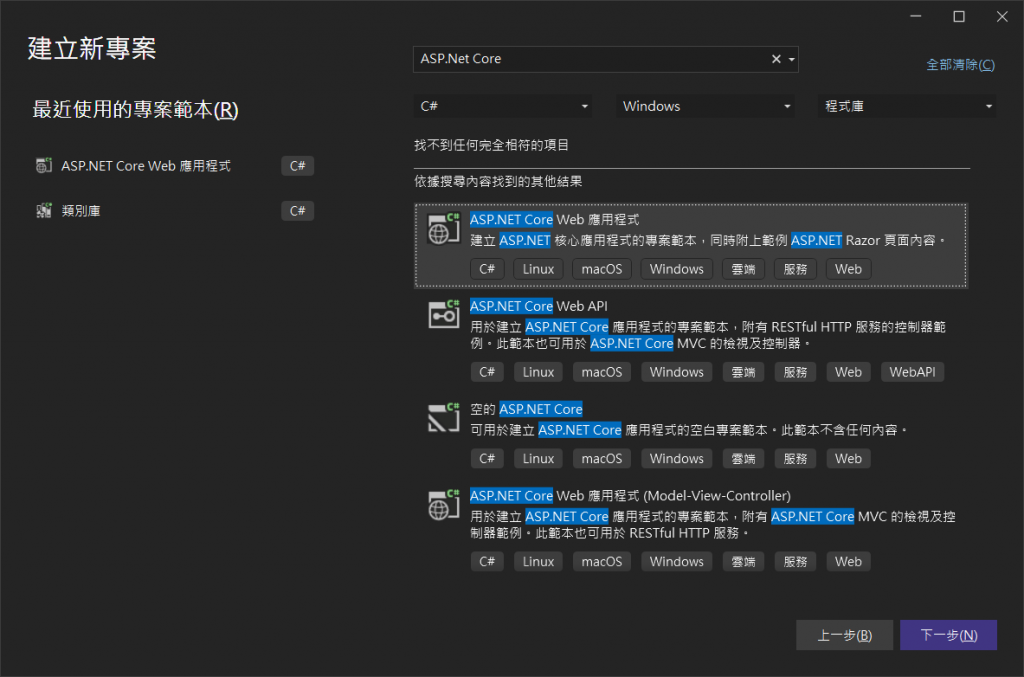Click 服務 tag under Web API template
Screen dimensions: 1024x677
pyautogui.click(x=795, y=372)
